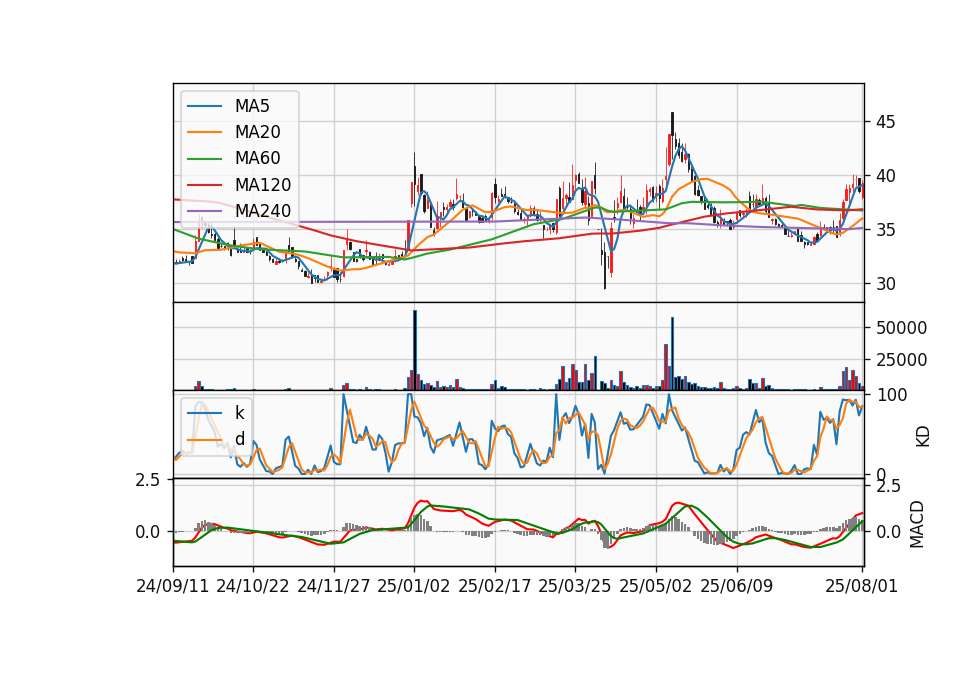Click the volume axis value 25000

tap(901, 360)
